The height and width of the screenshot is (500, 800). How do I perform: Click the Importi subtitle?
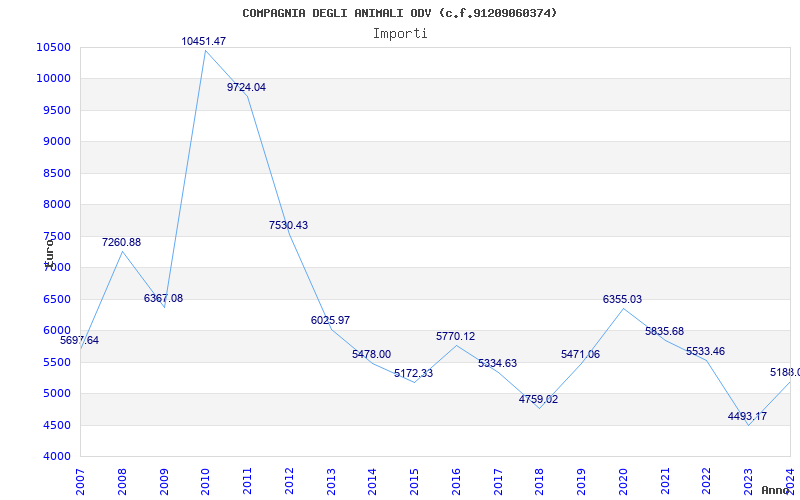click(400, 34)
